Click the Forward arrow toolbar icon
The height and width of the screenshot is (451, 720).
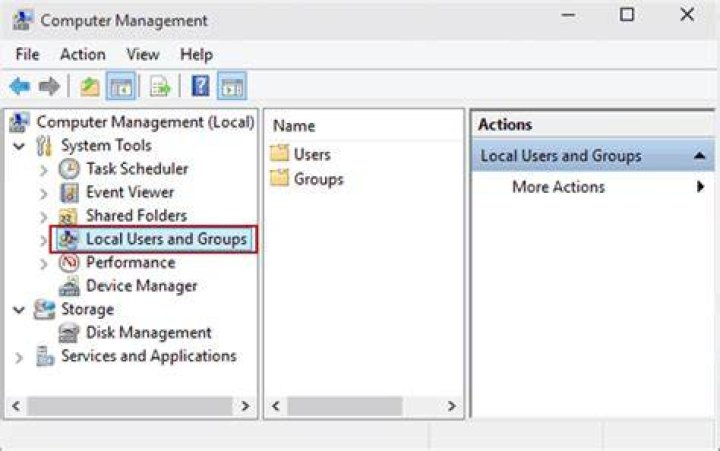49,86
